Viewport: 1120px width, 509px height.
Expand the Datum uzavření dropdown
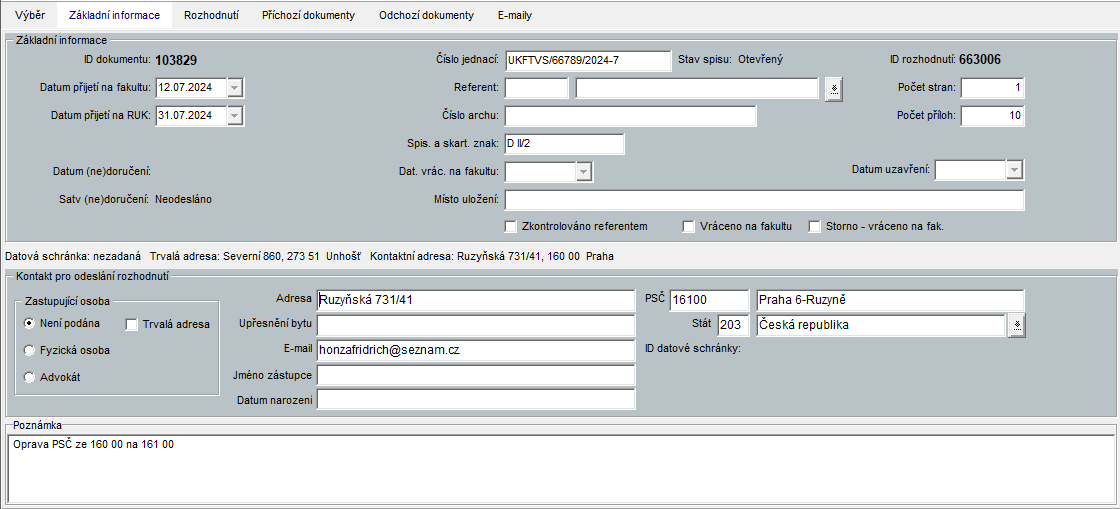coord(1015,170)
